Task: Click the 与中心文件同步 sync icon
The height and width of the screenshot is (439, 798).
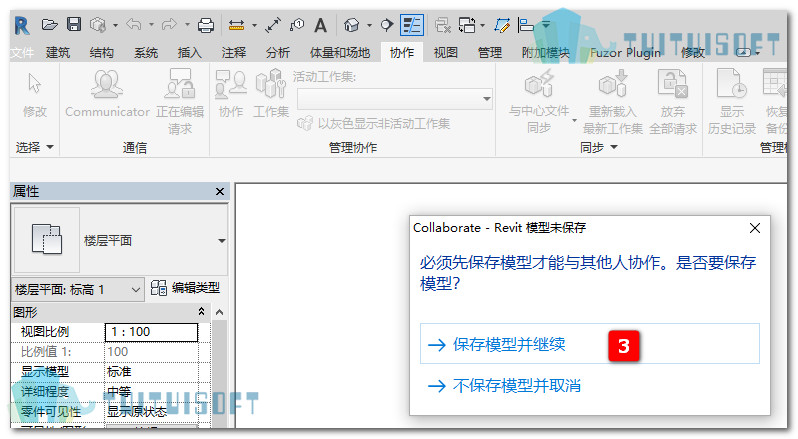Action: 539,102
